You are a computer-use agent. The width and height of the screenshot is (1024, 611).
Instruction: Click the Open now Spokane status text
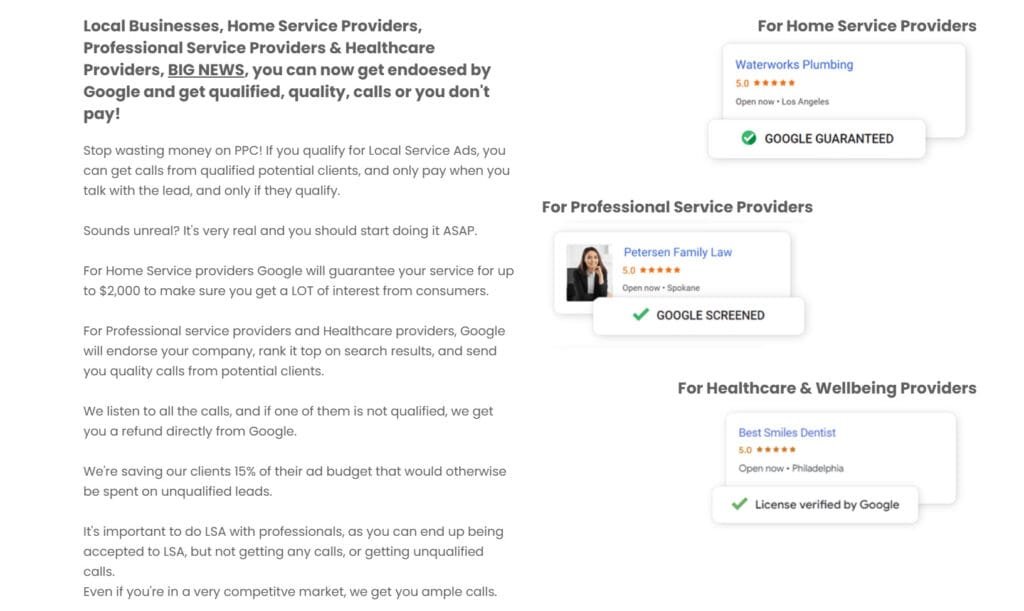point(660,288)
